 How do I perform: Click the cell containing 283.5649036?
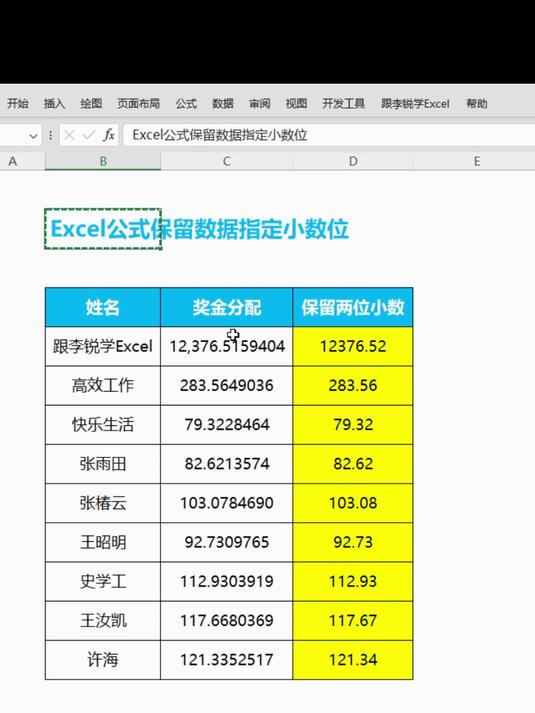point(226,386)
